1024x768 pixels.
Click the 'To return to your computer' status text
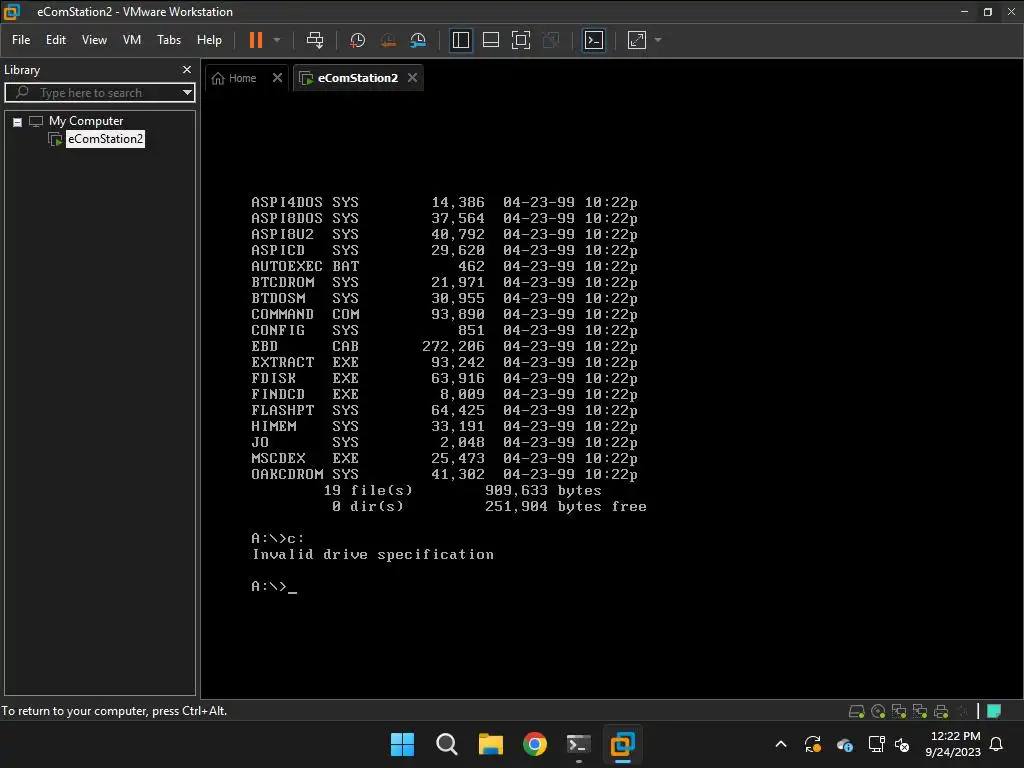pos(114,711)
